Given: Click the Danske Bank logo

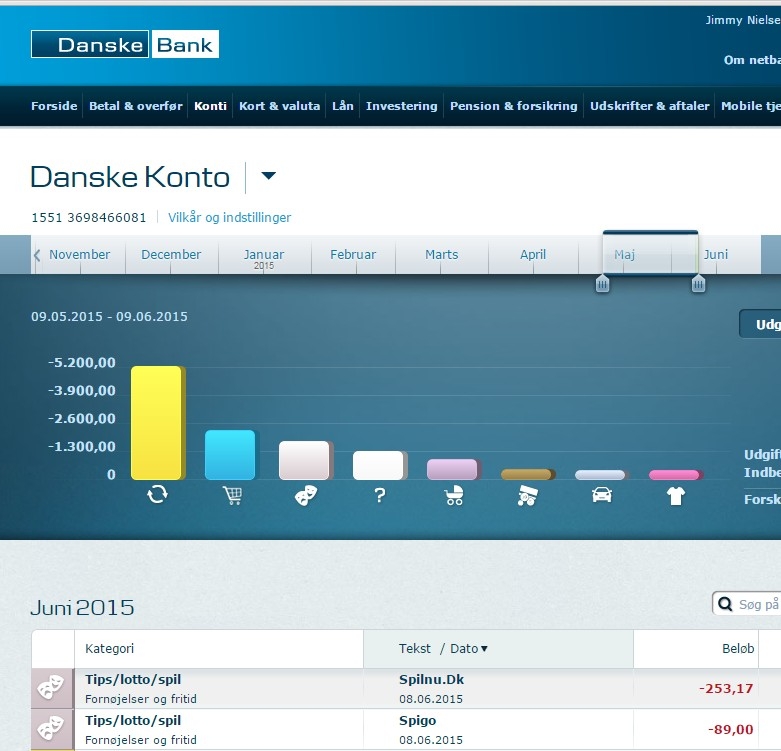Looking at the screenshot, I should coord(125,44).
